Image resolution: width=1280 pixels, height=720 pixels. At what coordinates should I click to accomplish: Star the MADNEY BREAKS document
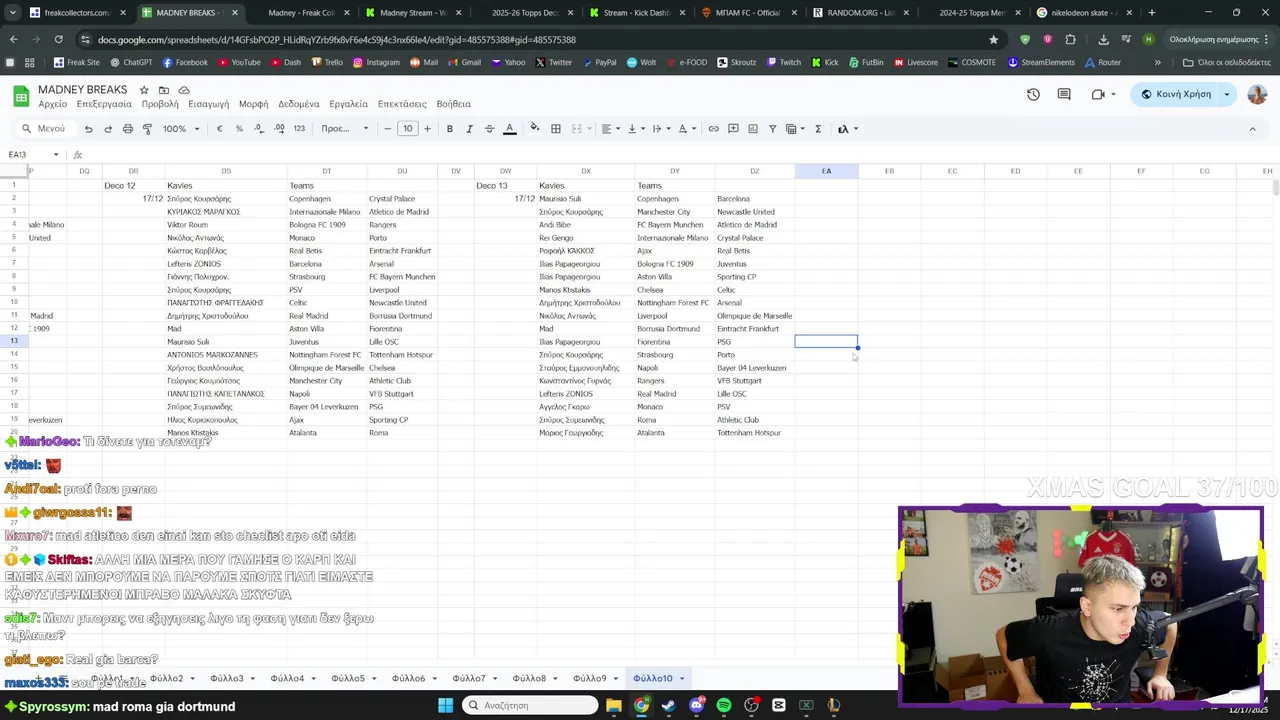144,90
